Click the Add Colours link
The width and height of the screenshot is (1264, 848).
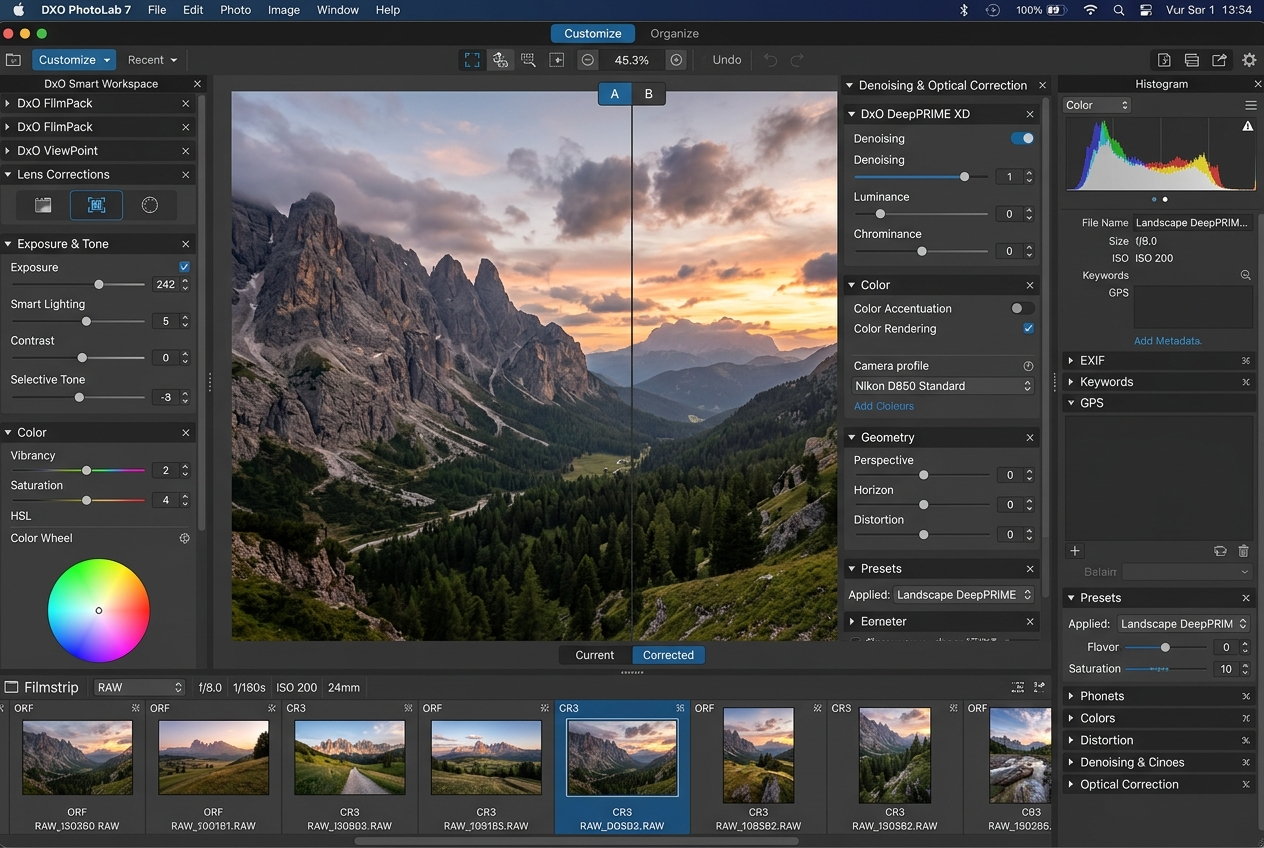click(884, 406)
